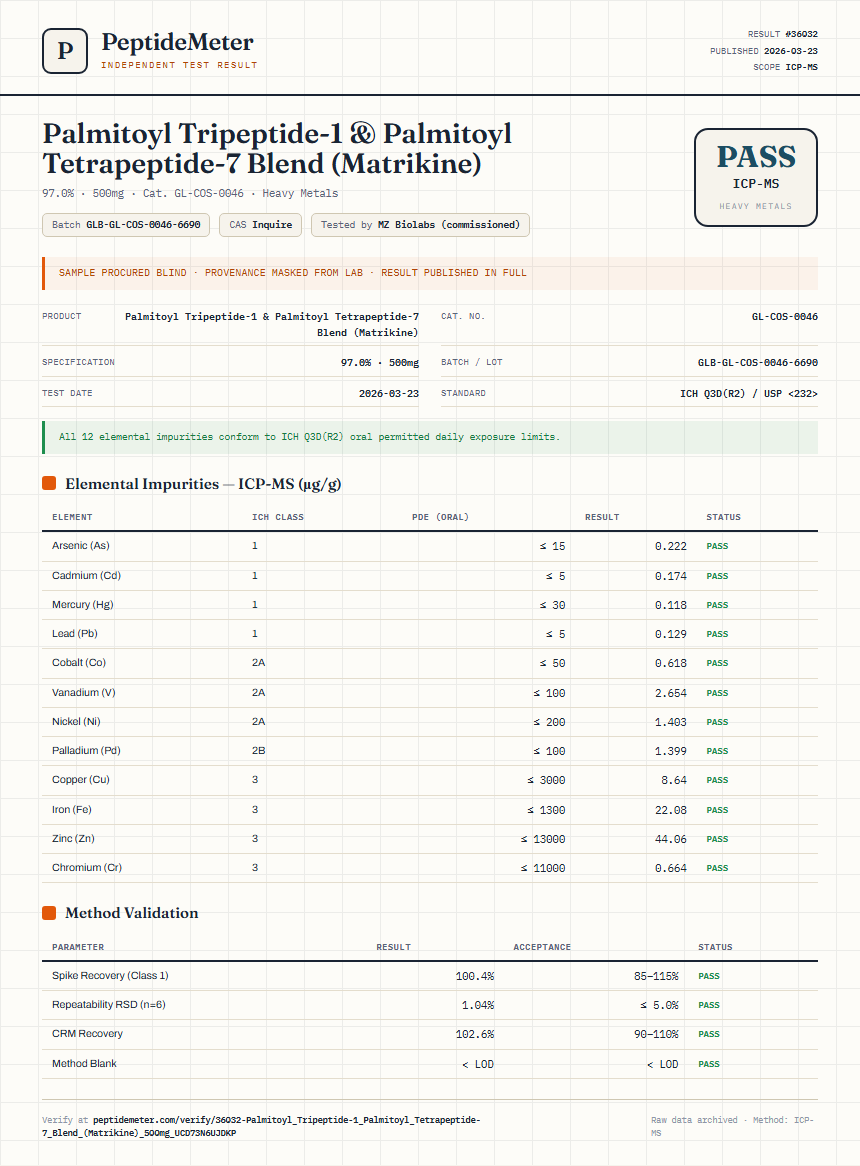Click Palladium ICH class 2B

pos(259,750)
